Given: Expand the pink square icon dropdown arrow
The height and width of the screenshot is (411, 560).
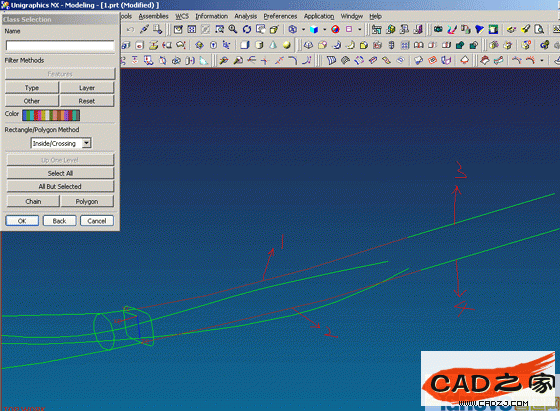Looking at the screenshot, I should click(x=359, y=30).
